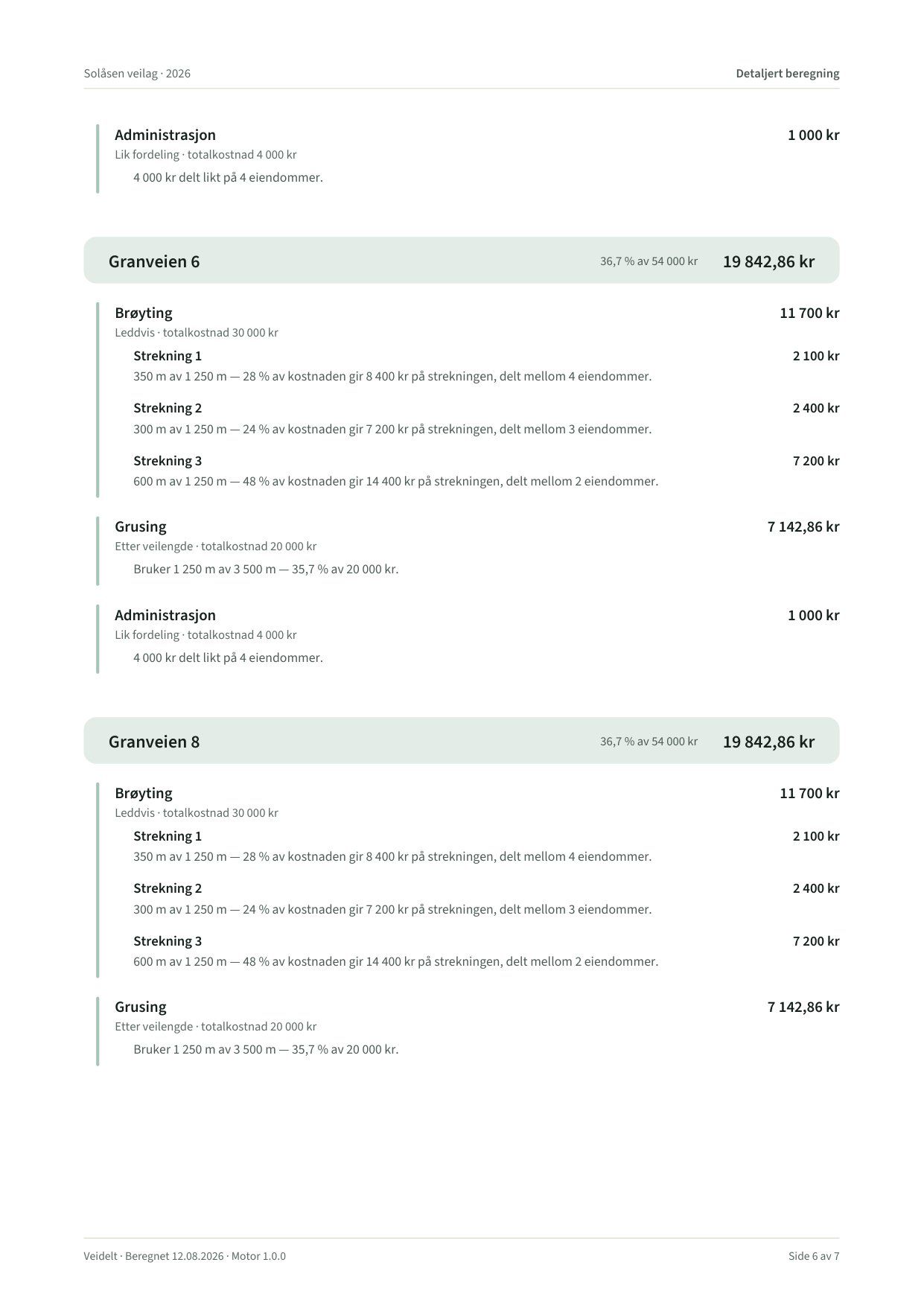The height and width of the screenshot is (1306, 924).
Task: Click the Grusing heading under Granveien 6
Action: [141, 526]
